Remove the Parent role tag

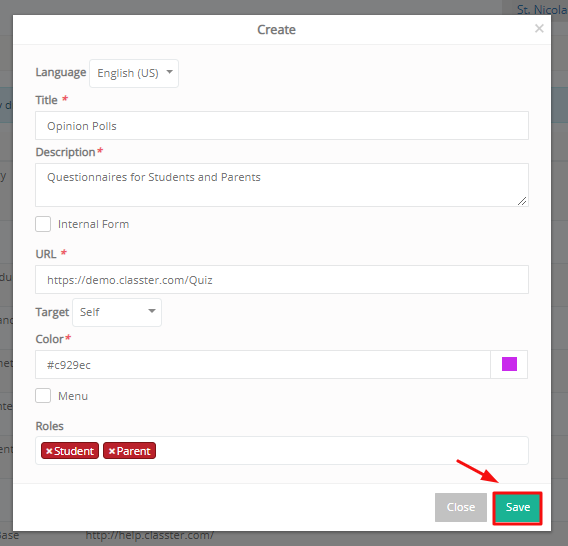click(112, 451)
